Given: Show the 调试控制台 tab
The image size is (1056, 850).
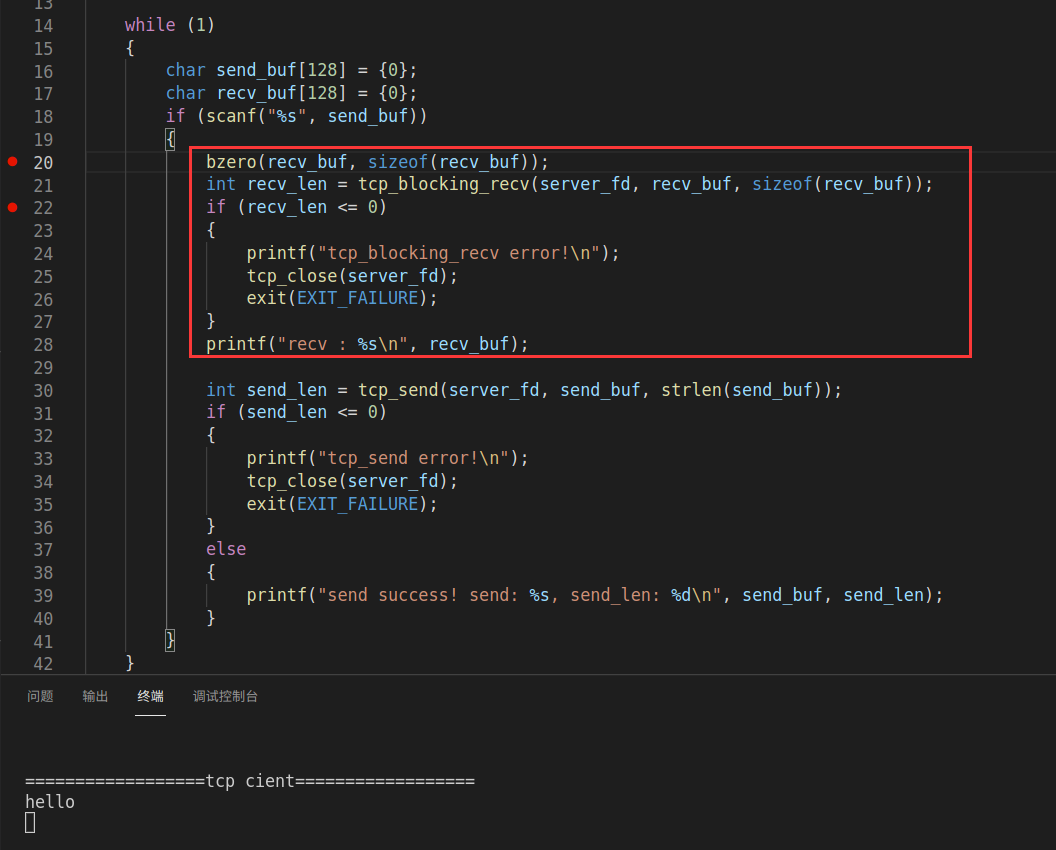Looking at the screenshot, I should tap(225, 696).
